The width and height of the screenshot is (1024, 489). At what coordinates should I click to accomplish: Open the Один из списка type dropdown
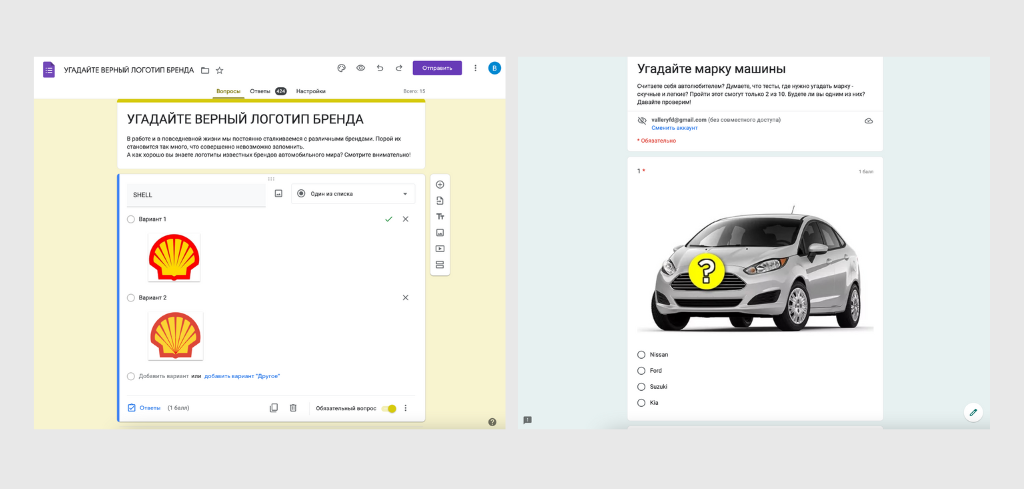pyautogui.click(x=353, y=194)
